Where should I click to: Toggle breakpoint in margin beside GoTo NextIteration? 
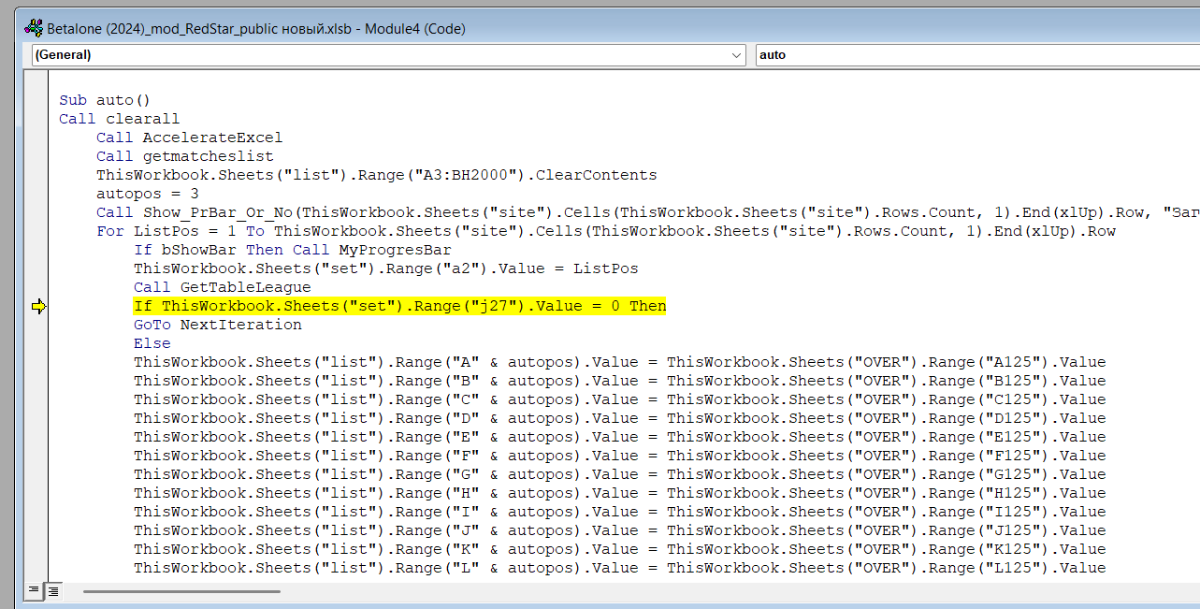pos(39,325)
